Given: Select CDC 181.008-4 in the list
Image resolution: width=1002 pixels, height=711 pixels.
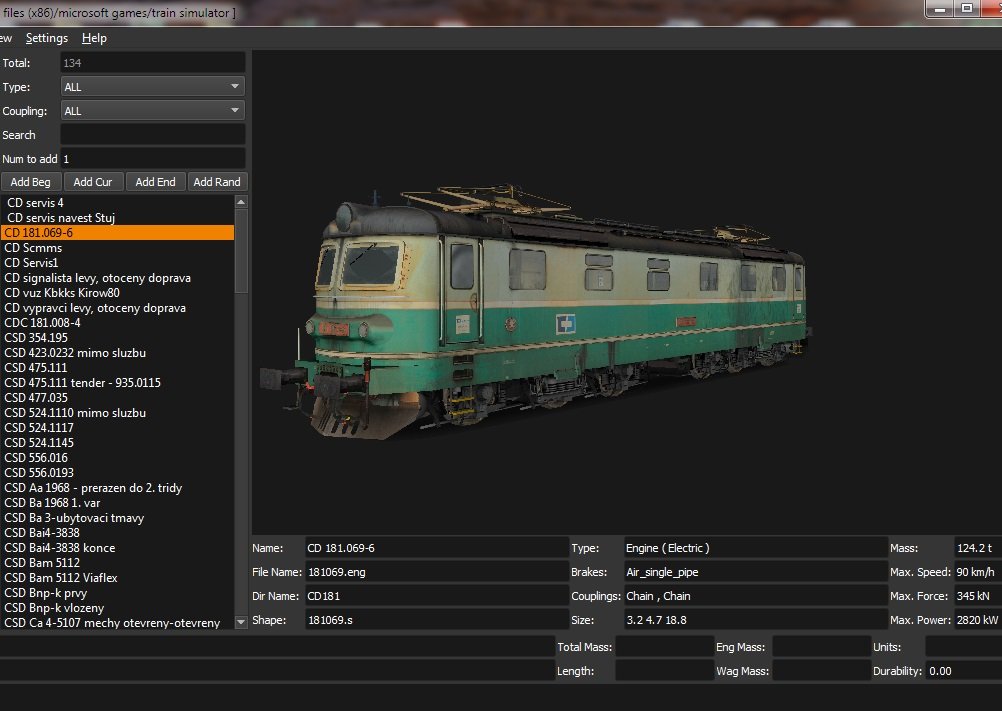Looking at the screenshot, I should coord(43,323).
